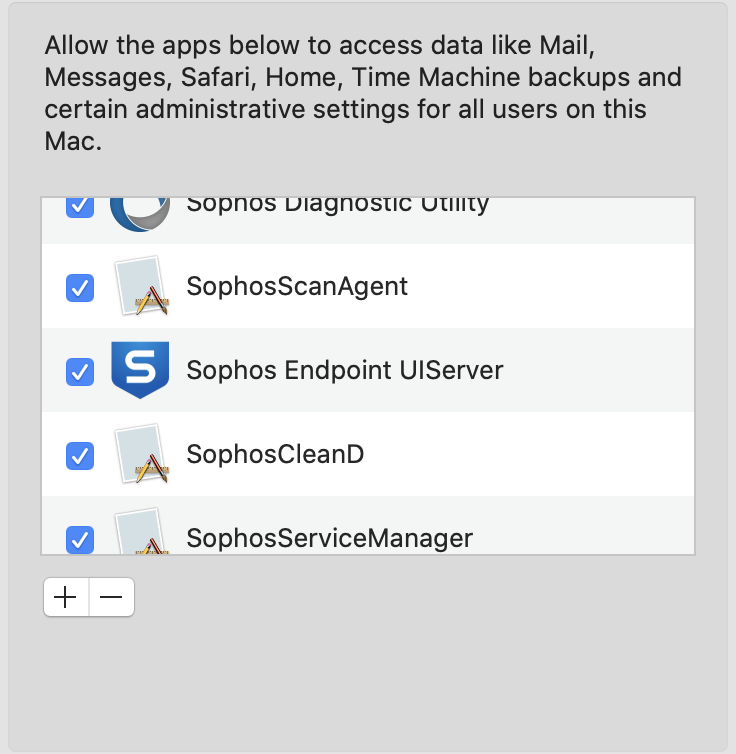
Task: Click the Sophos Diagnostic Utility app icon
Action: pos(140,214)
